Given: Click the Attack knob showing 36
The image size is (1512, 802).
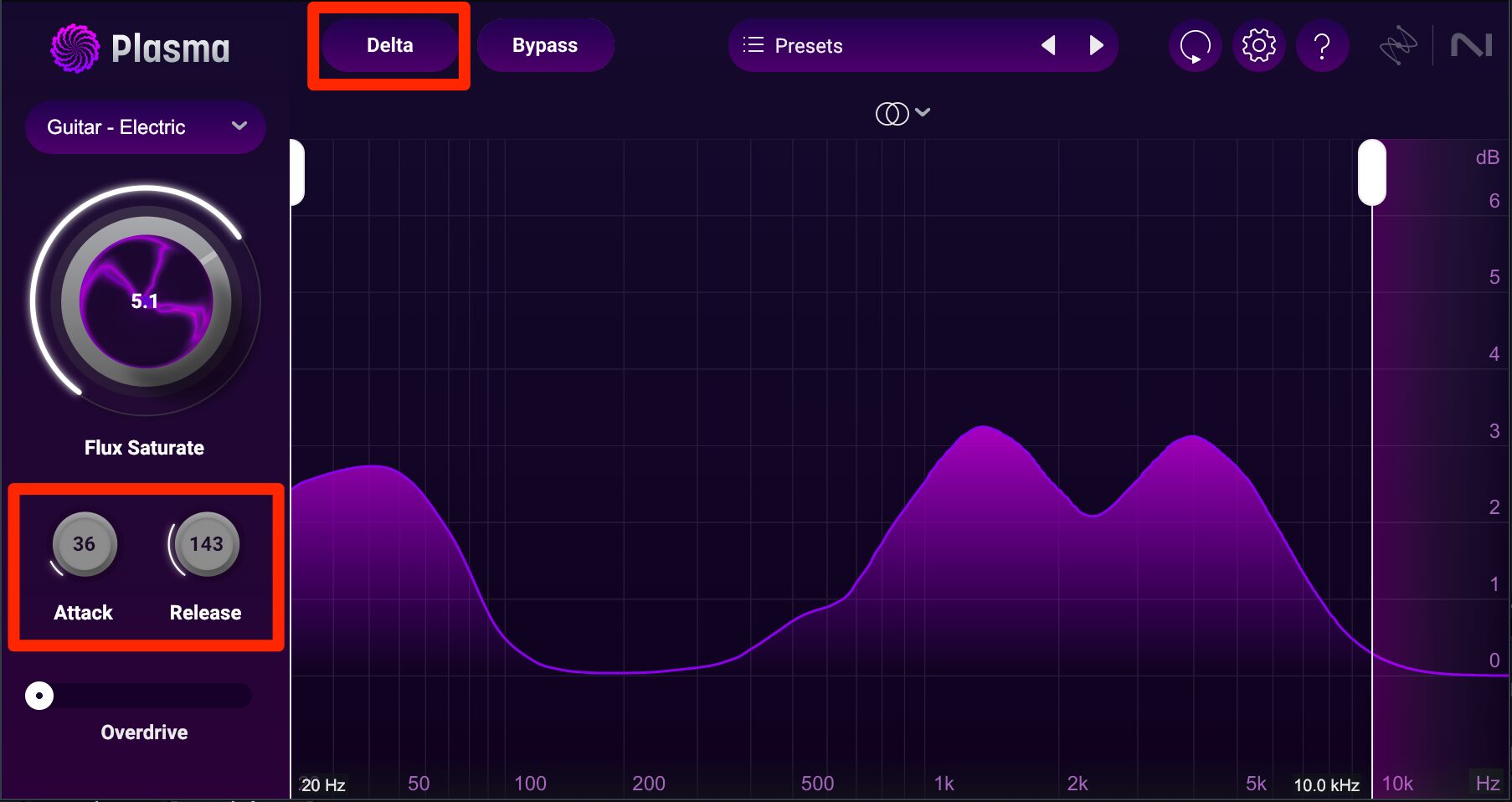Looking at the screenshot, I should [x=84, y=544].
